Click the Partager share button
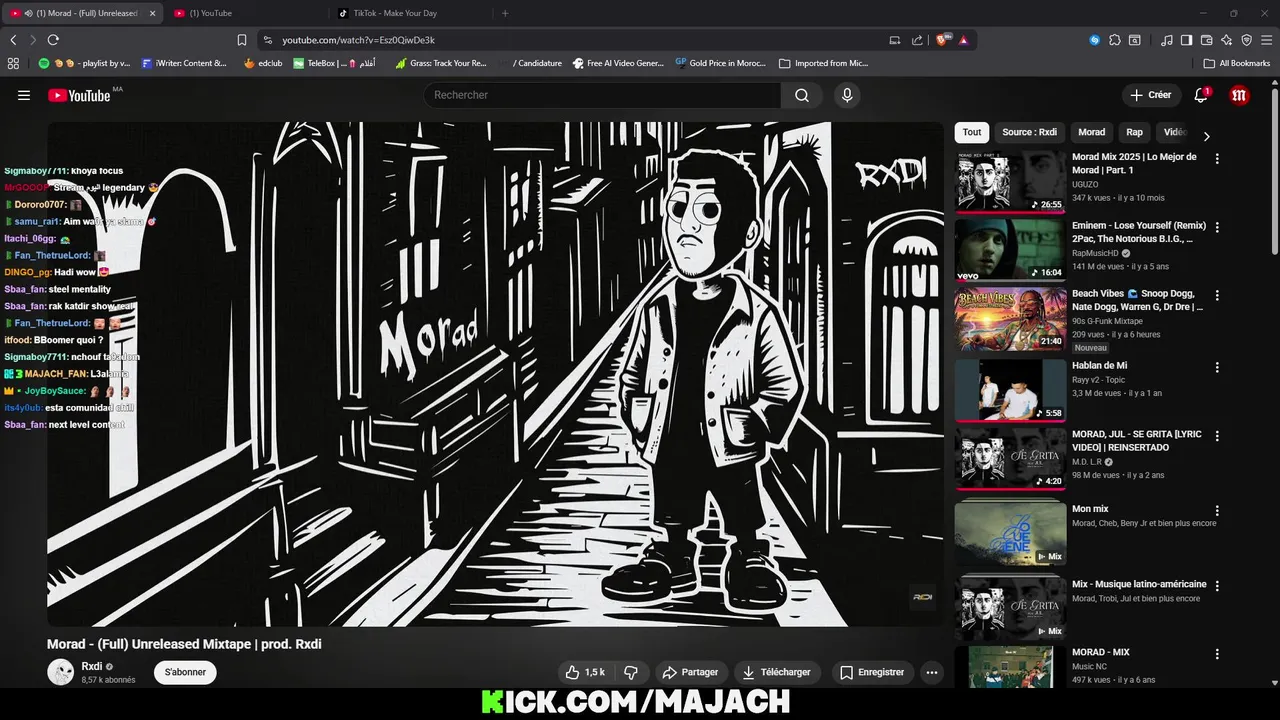The image size is (1280, 720). click(x=689, y=672)
